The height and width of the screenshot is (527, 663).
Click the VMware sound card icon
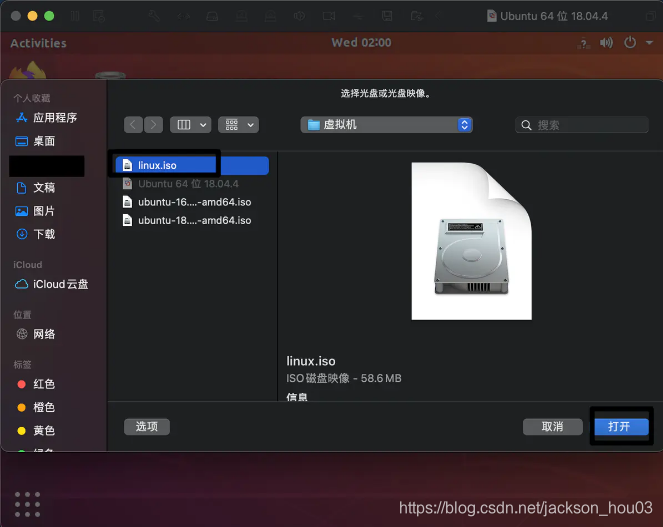tap(299, 16)
